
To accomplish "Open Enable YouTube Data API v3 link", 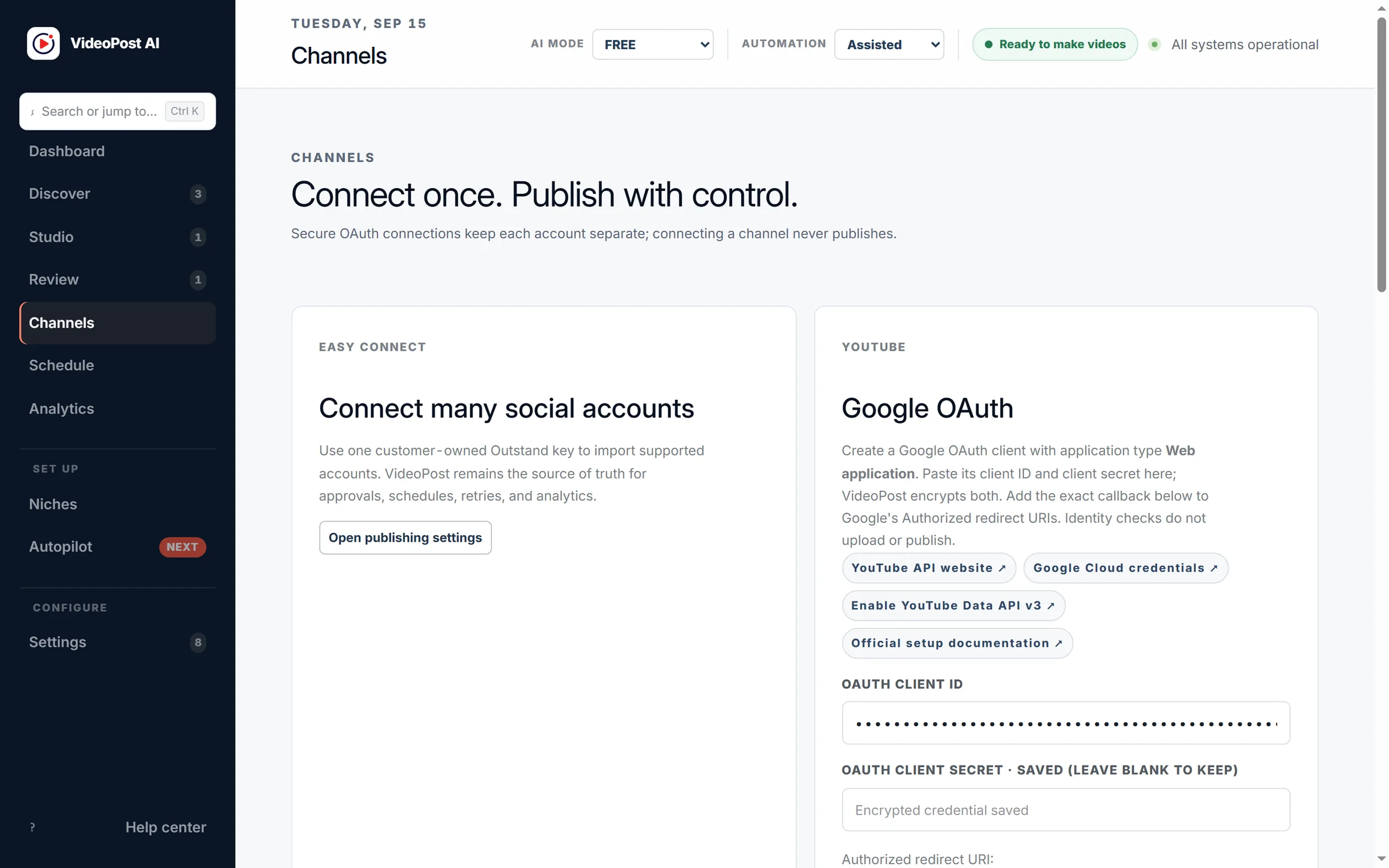I will [x=953, y=606].
